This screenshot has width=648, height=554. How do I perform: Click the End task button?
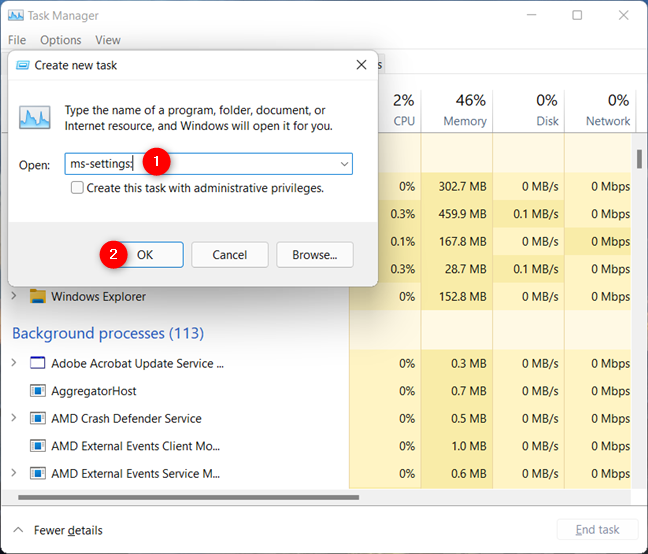pyautogui.click(x=598, y=529)
